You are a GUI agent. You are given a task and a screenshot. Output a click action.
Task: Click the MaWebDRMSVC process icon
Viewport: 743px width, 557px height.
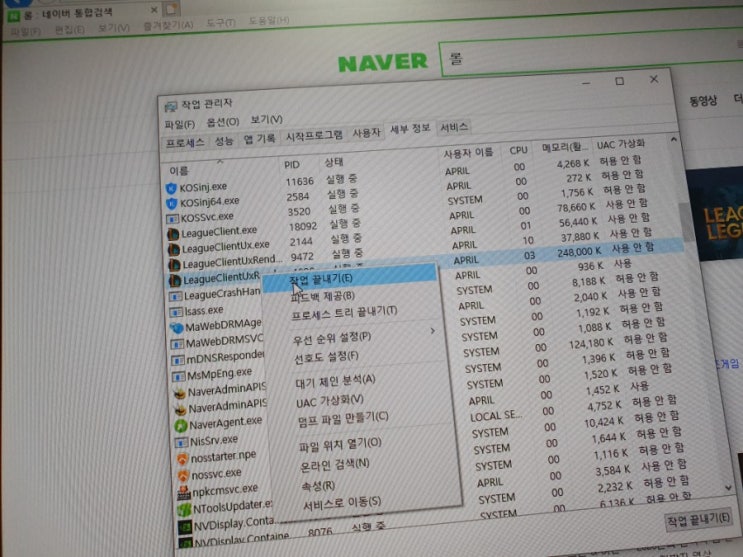(x=178, y=344)
